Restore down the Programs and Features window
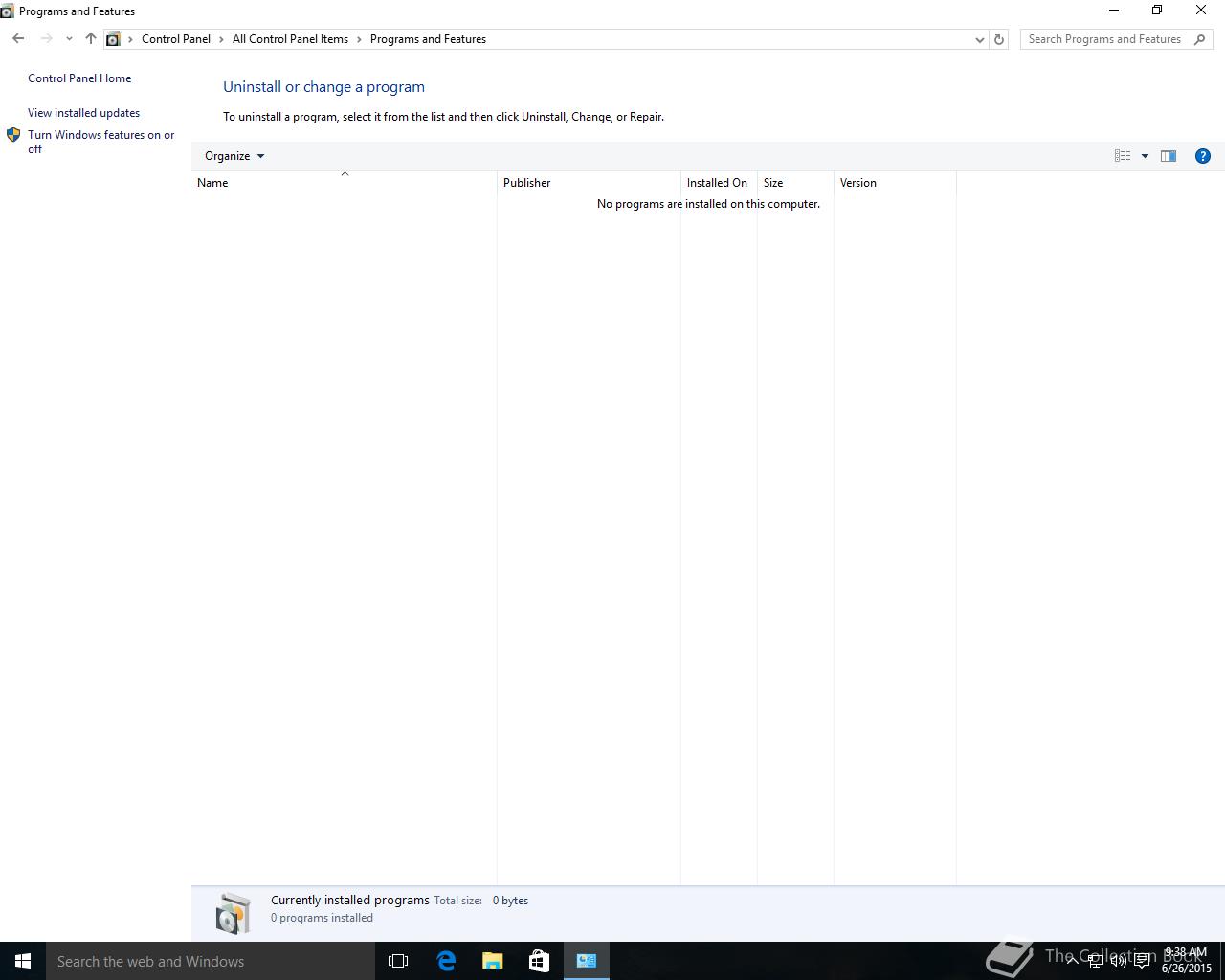Image resolution: width=1225 pixels, height=980 pixels. [x=1157, y=11]
